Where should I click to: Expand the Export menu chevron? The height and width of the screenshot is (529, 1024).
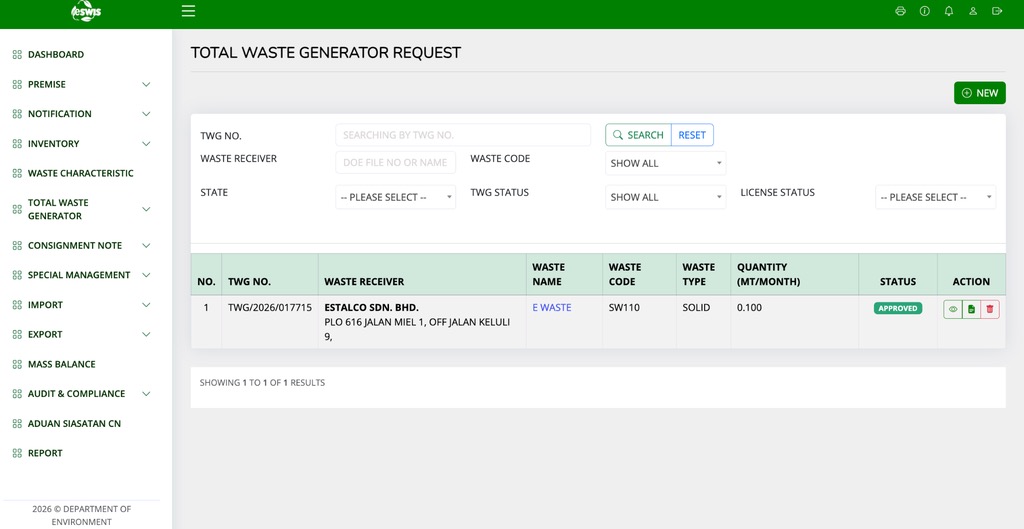(x=146, y=334)
